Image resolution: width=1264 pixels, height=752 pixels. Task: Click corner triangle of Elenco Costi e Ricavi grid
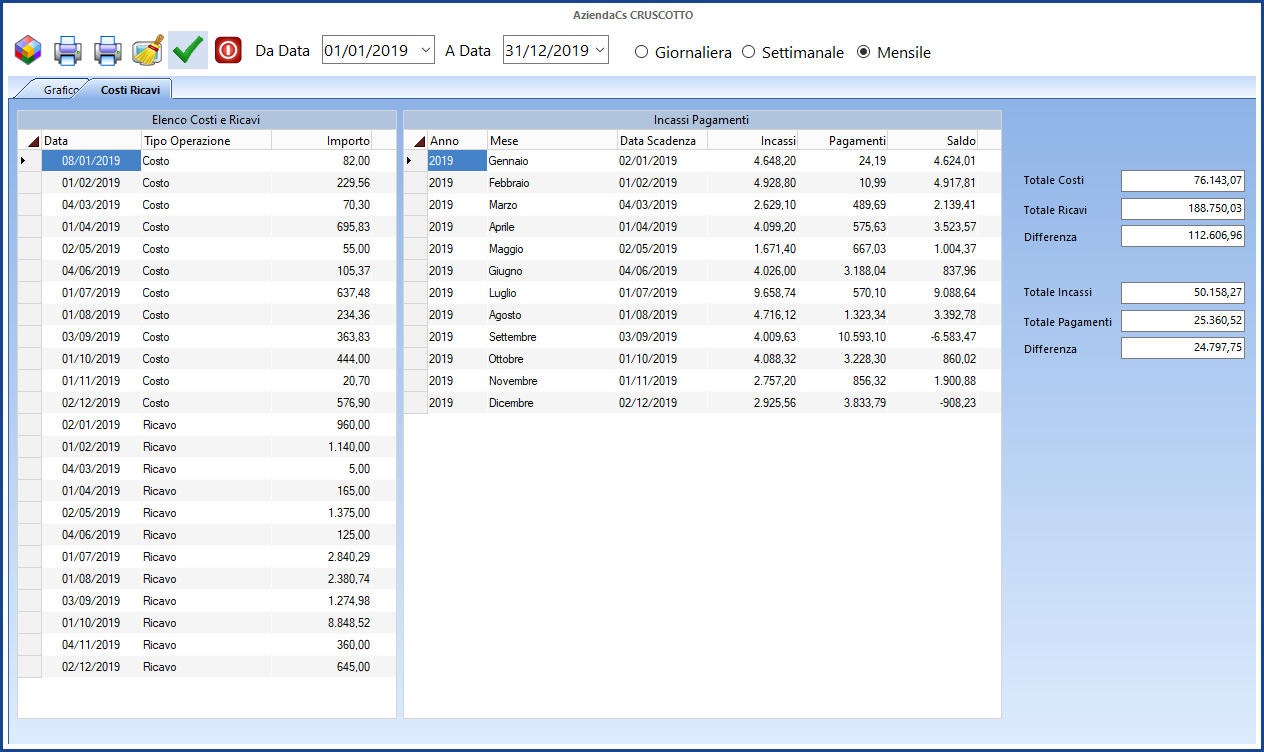tap(31, 141)
